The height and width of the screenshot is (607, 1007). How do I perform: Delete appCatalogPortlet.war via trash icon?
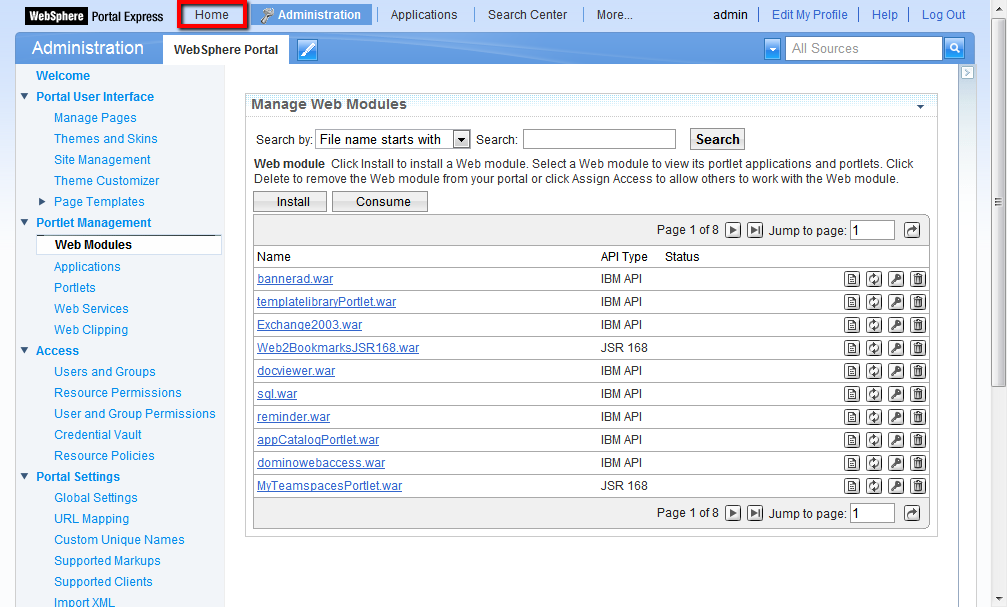[918, 440]
